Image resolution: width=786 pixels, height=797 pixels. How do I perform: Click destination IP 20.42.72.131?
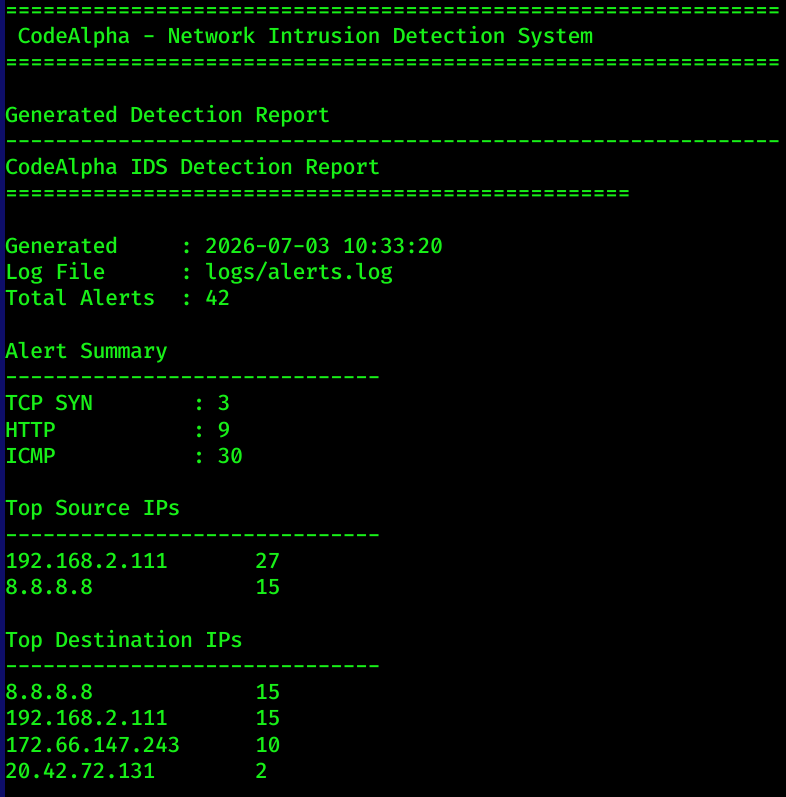click(80, 772)
